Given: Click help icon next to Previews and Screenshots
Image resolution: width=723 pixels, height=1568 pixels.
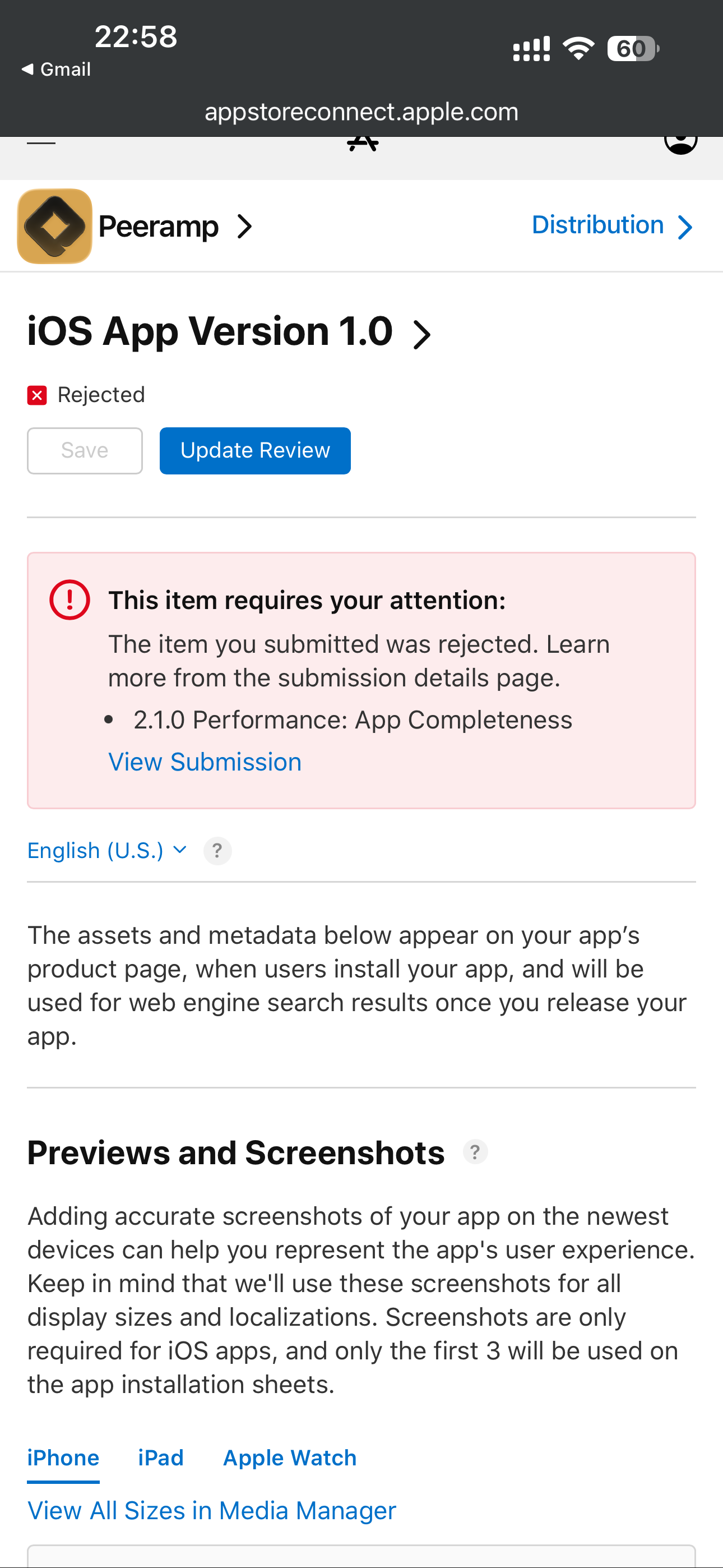Looking at the screenshot, I should (x=475, y=1152).
